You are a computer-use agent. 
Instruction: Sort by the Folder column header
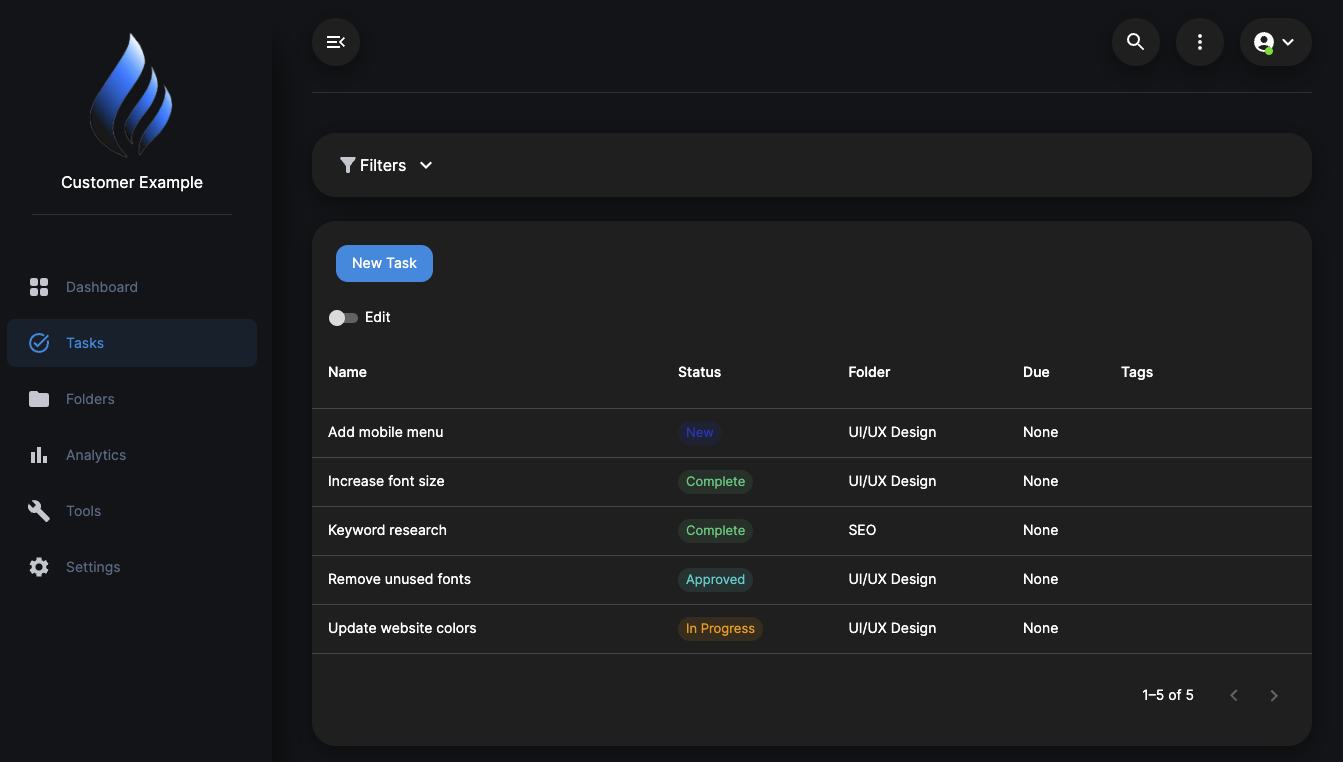(869, 372)
